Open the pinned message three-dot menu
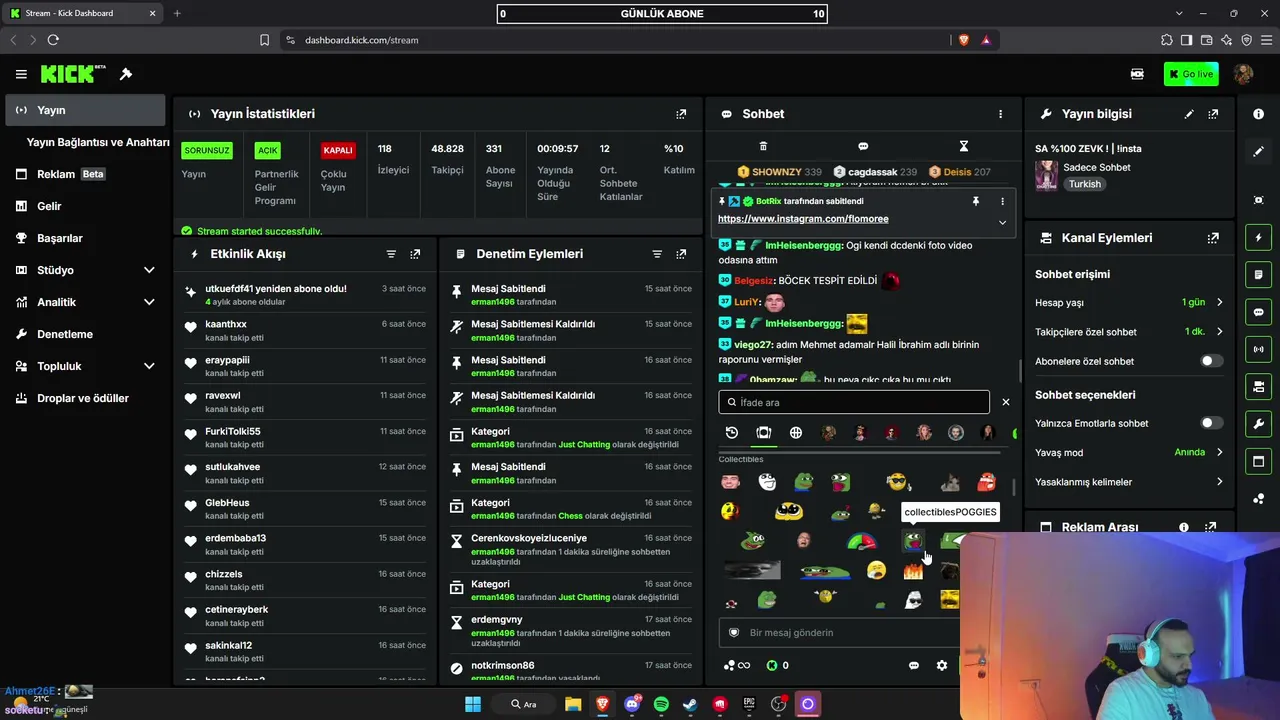Image resolution: width=1280 pixels, height=720 pixels. tap(1002, 201)
